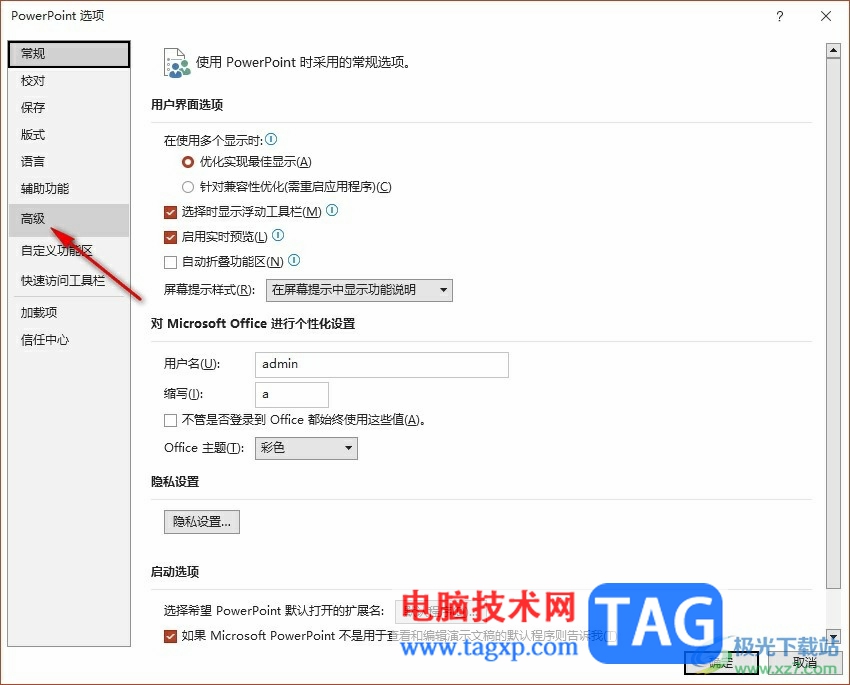Open 屏幕提示样式 dropdown
This screenshot has height=685, width=850.
click(359, 290)
